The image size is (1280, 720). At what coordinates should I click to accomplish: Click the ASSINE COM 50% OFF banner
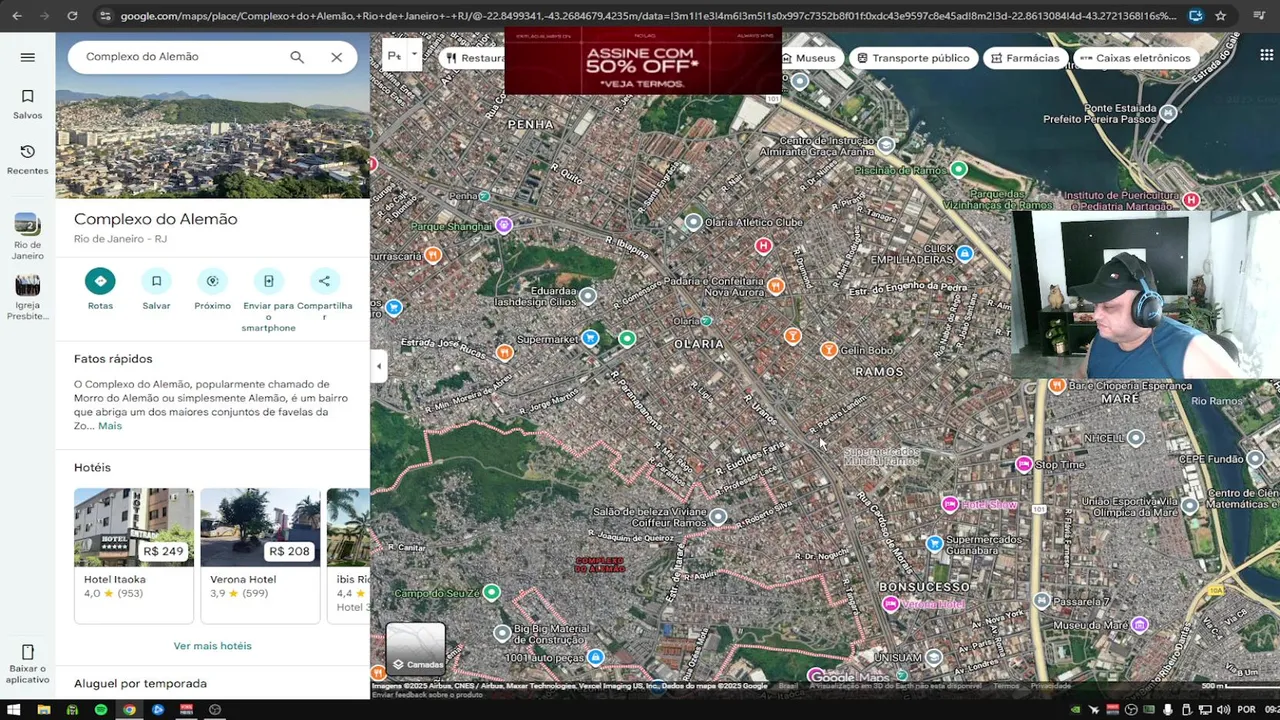tap(642, 62)
